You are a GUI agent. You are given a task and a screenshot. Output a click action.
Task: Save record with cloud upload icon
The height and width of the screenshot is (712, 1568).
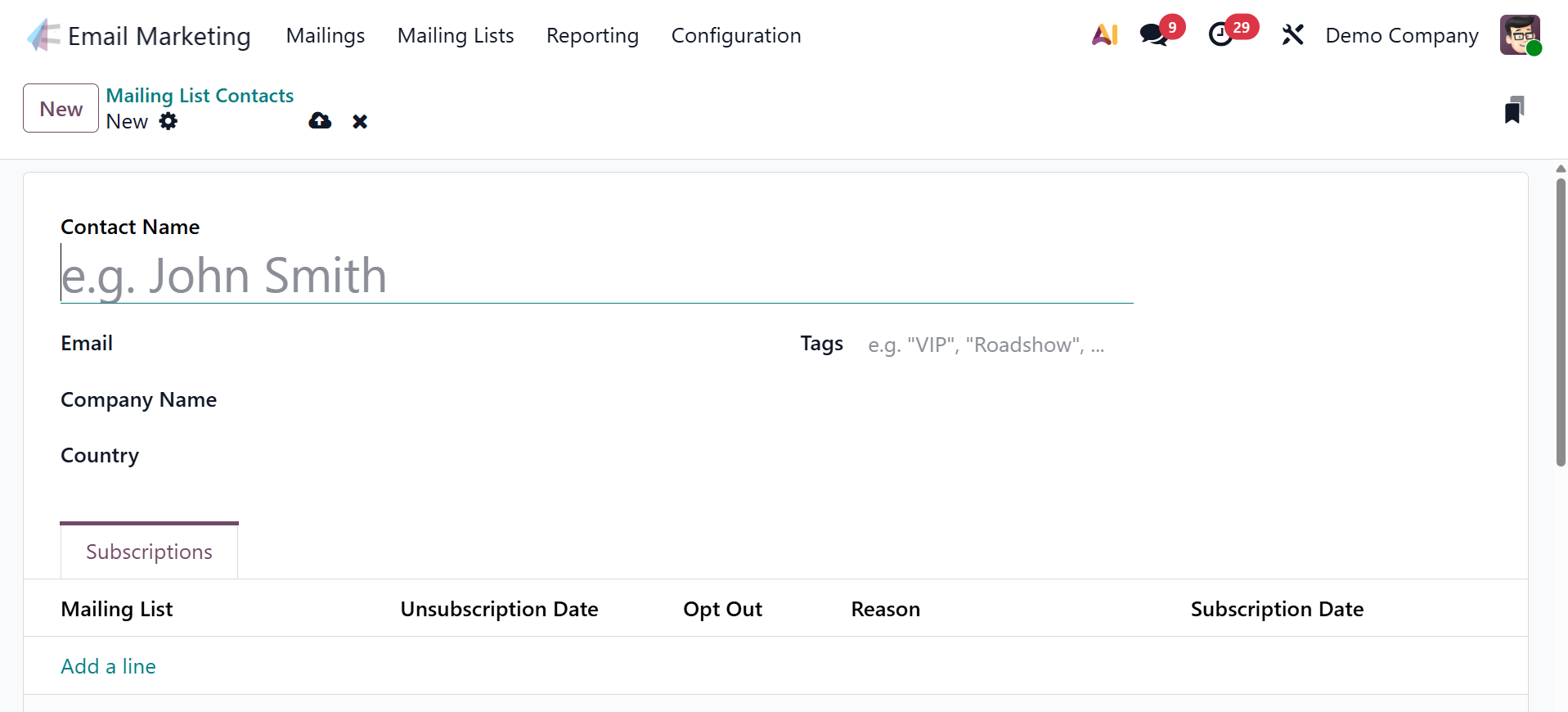320,121
